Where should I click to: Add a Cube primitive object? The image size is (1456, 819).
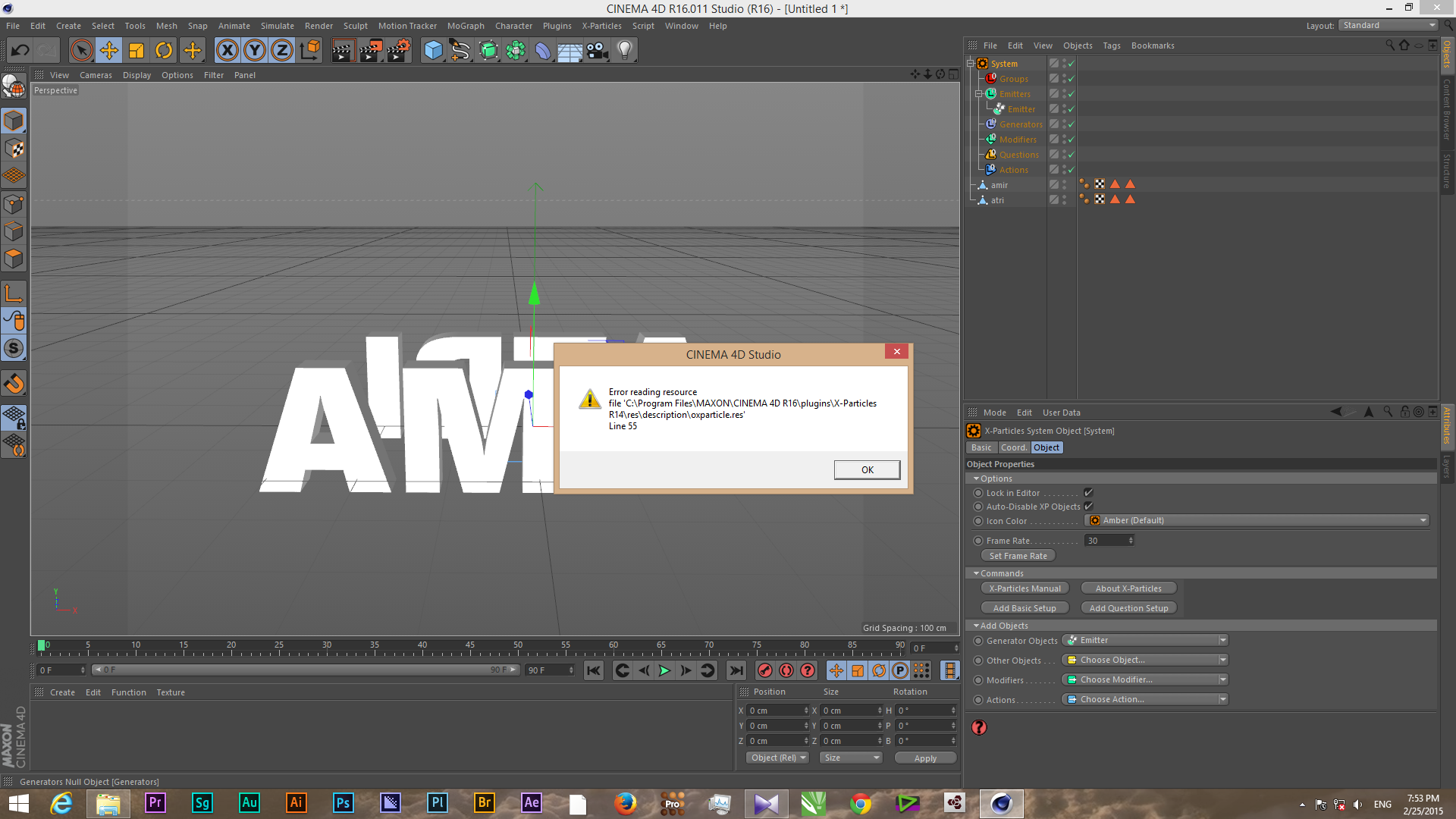click(x=433, y=51)
